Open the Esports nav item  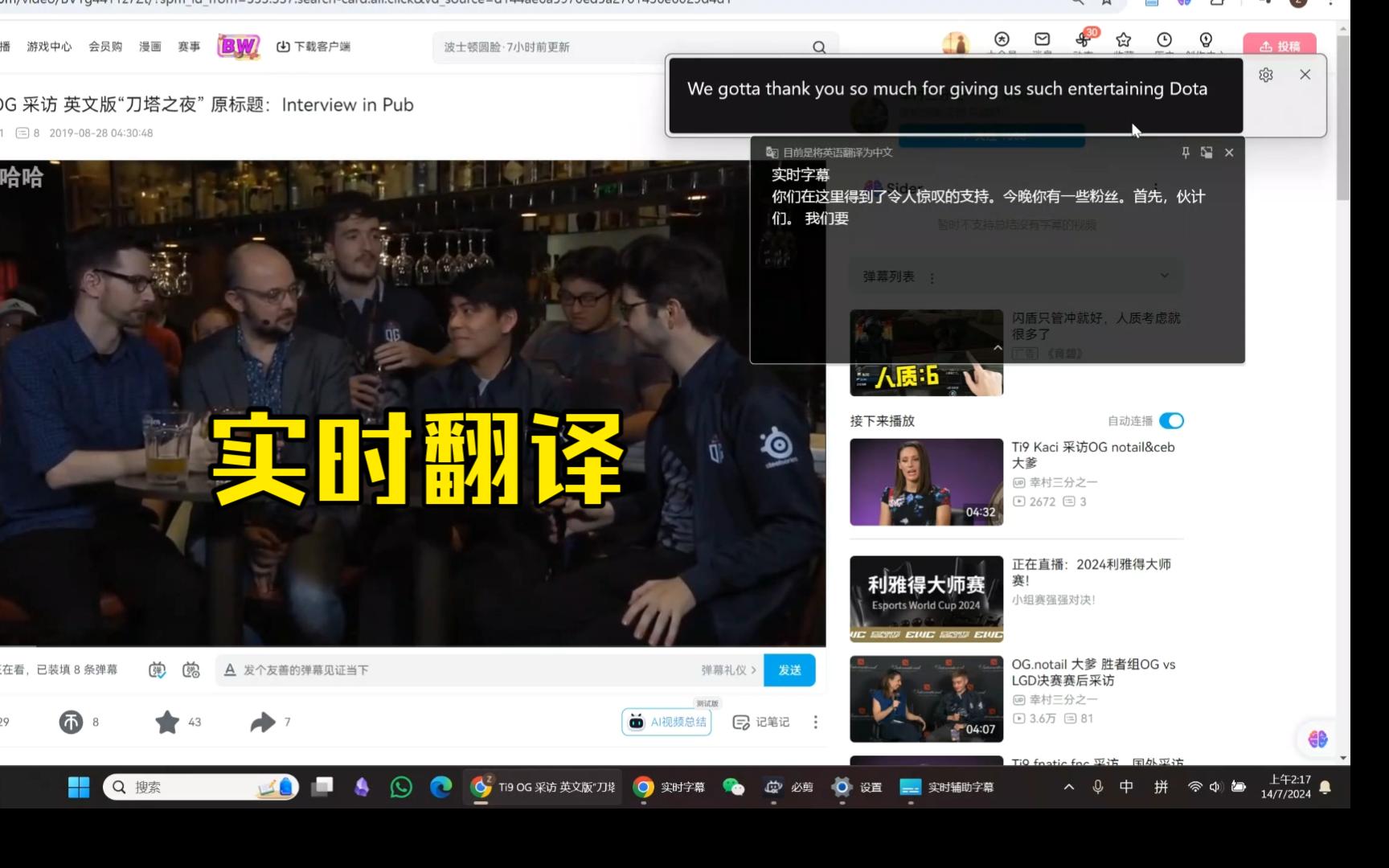(x=189, y=47)
